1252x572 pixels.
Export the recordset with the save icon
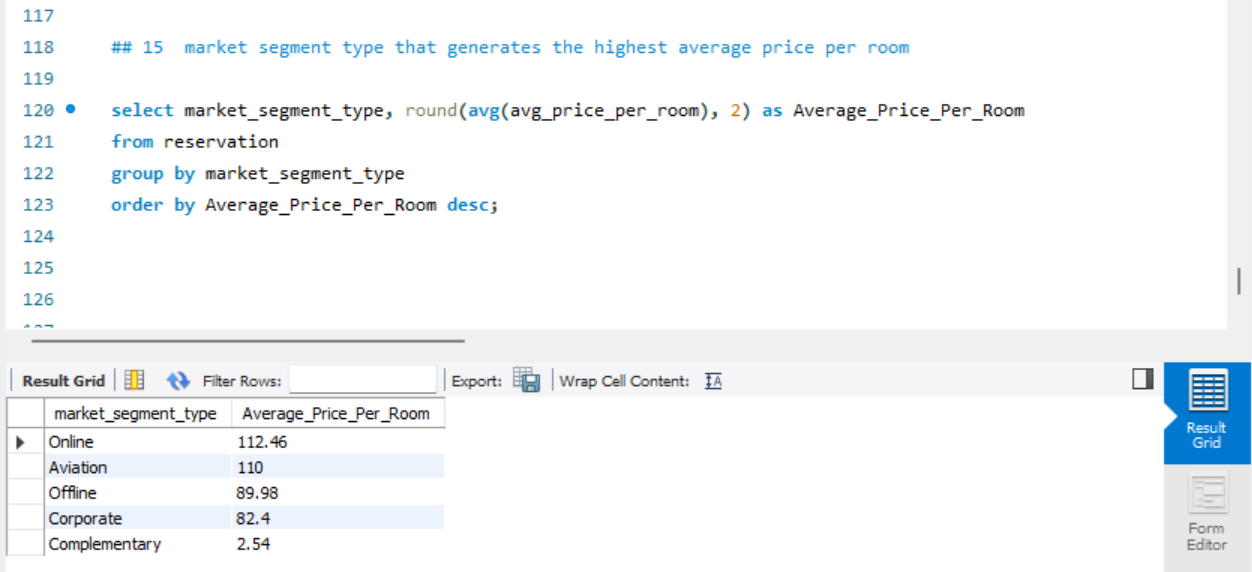coord(526,380)
